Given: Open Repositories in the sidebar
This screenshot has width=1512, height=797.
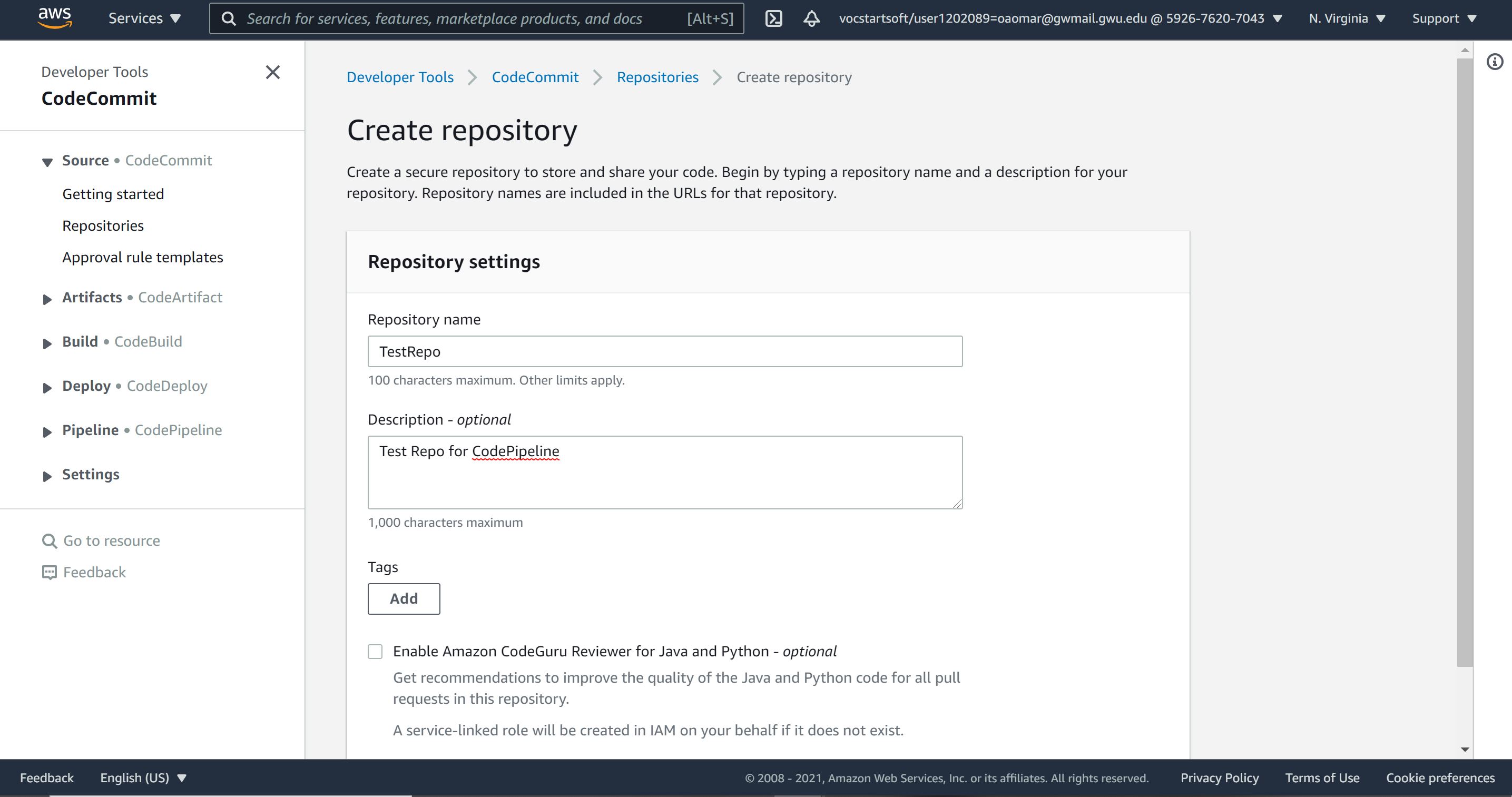Looking at the screenshot, I should [x=103, y=226].
